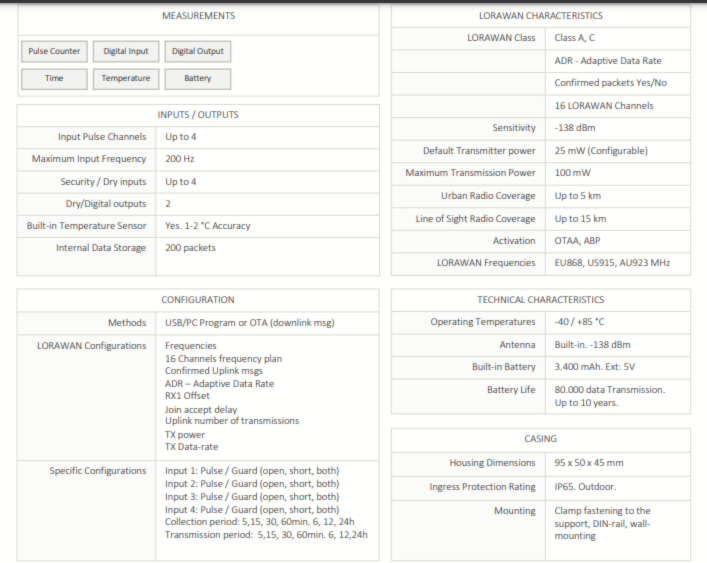Select the LORAWAN Configurations label
Viewport: 707px width, 563px height.
pos(92,346)
